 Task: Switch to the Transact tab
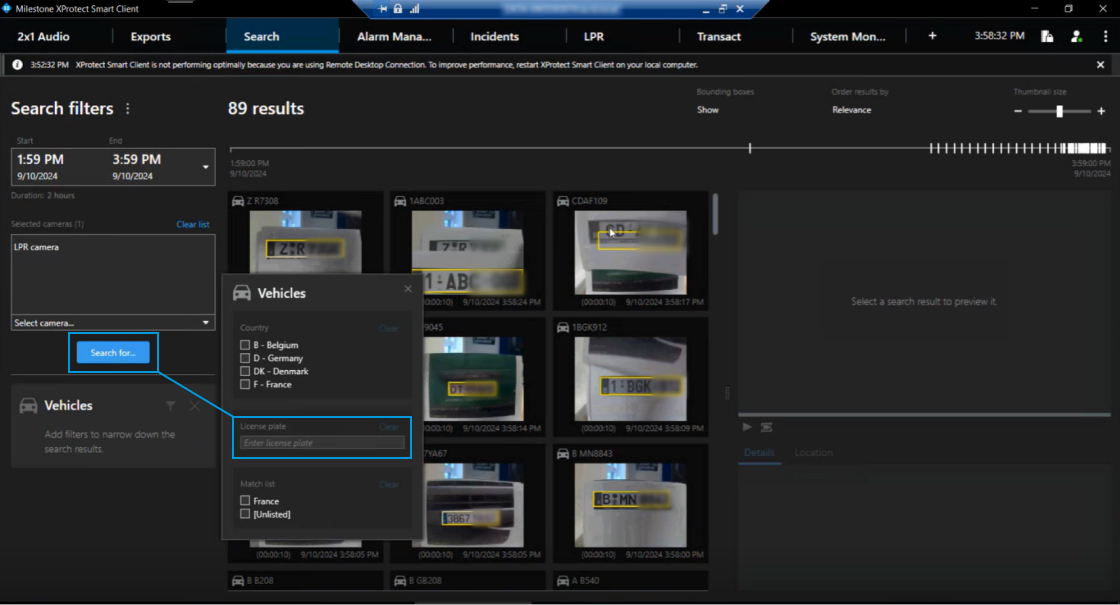(719, 36)
